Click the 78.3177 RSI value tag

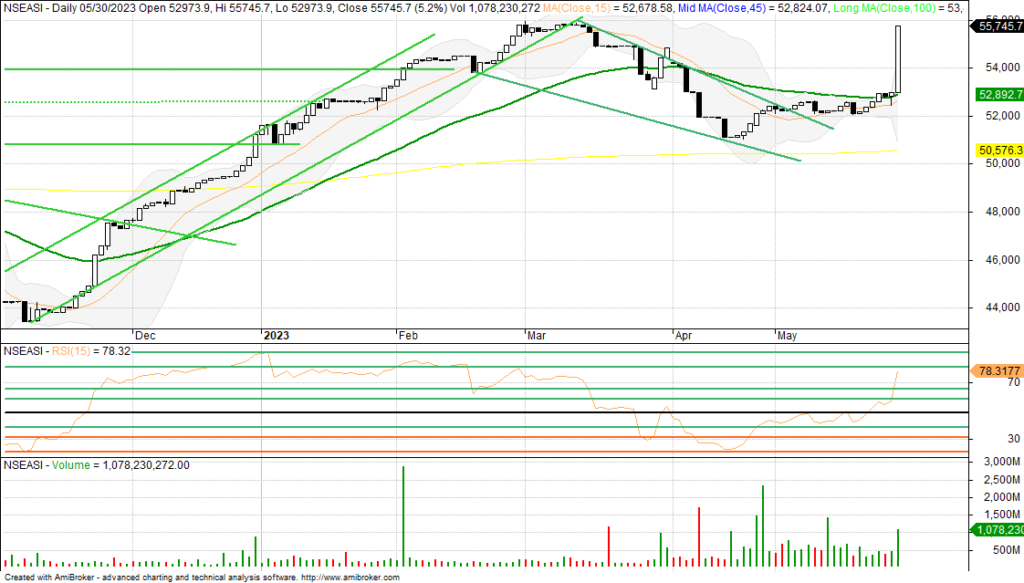(x=997, y=371)
